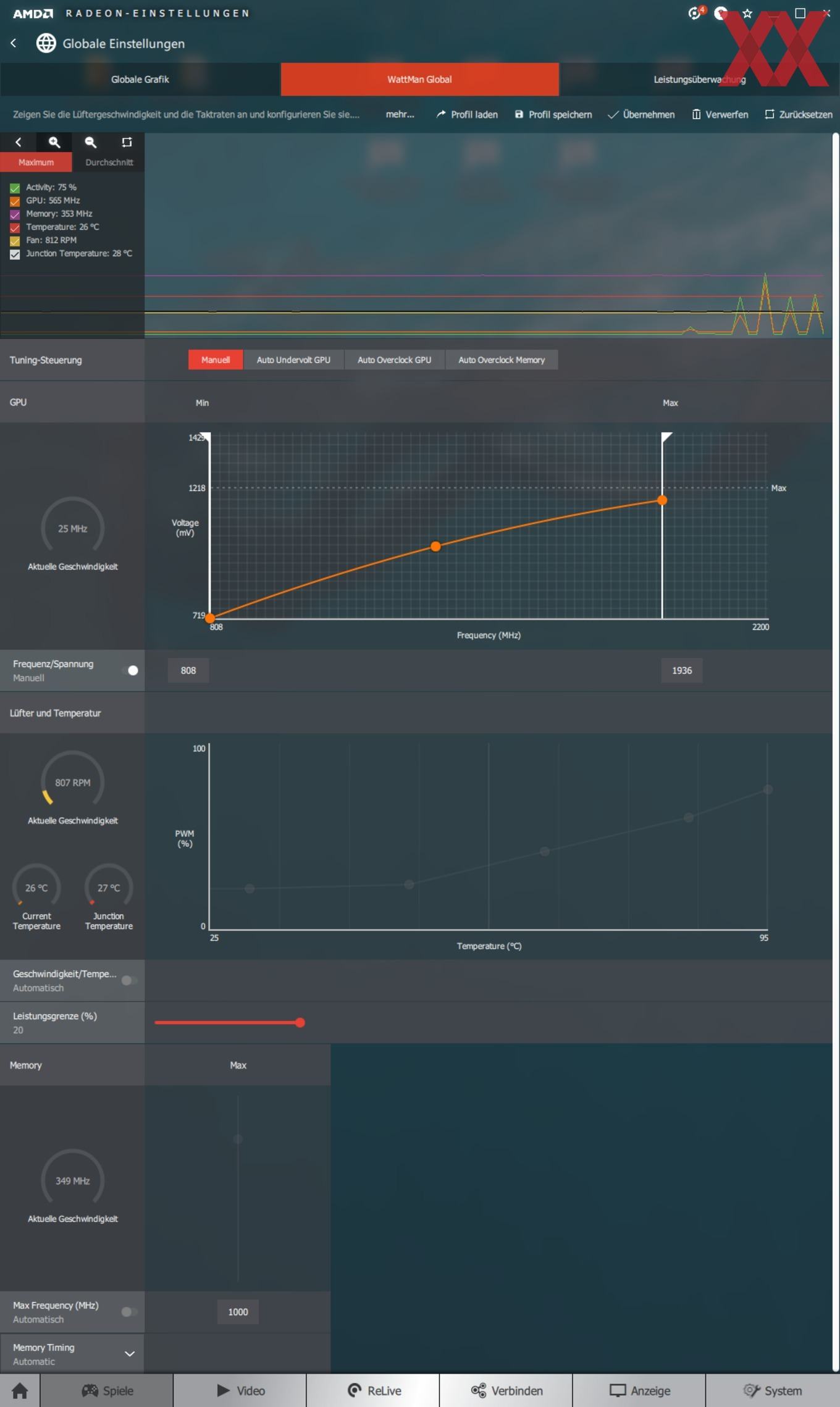The width and height of the screenshot is (840, 1407).
Task: Click Profil laden text label
Action: (x=474, y=114)
